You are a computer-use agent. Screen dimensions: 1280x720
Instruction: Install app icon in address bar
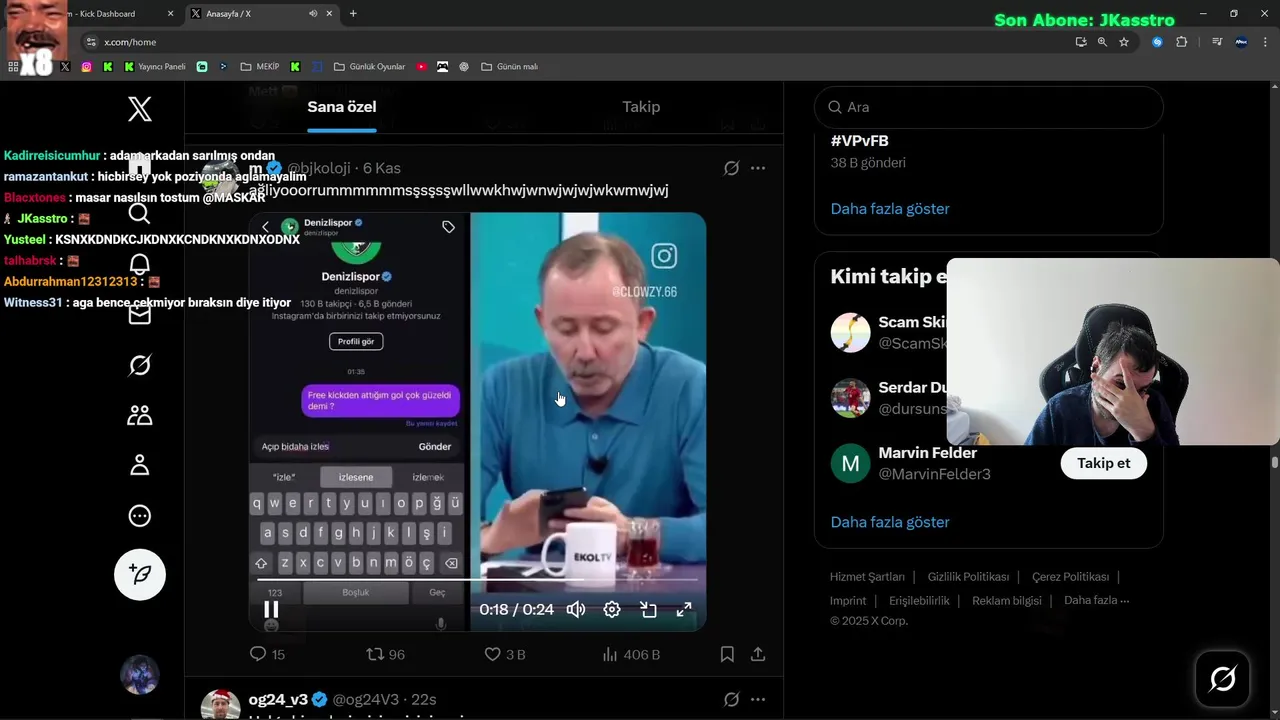pyautogui.click(x=1081, y=42)
